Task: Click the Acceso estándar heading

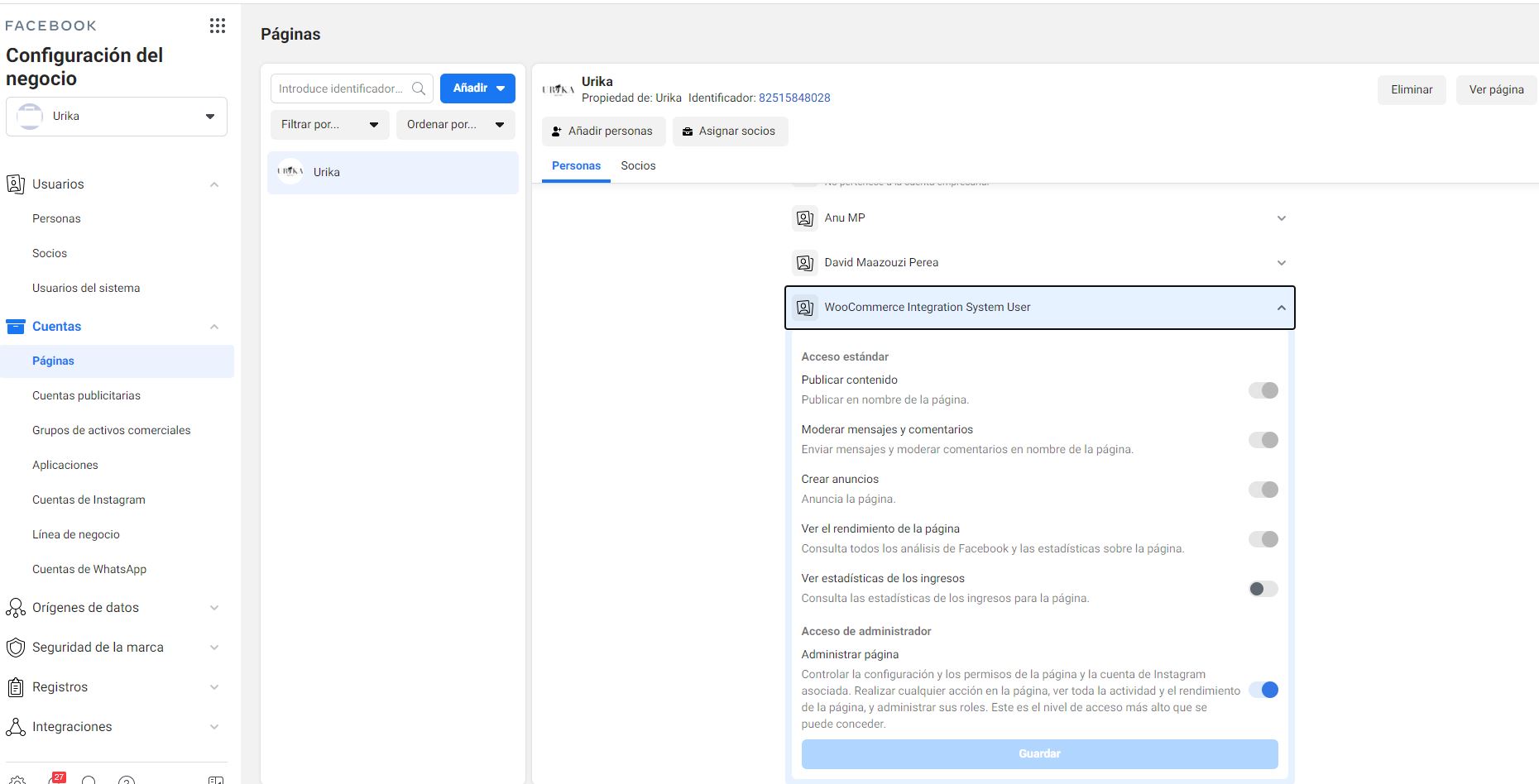Action: coord(845,356)
